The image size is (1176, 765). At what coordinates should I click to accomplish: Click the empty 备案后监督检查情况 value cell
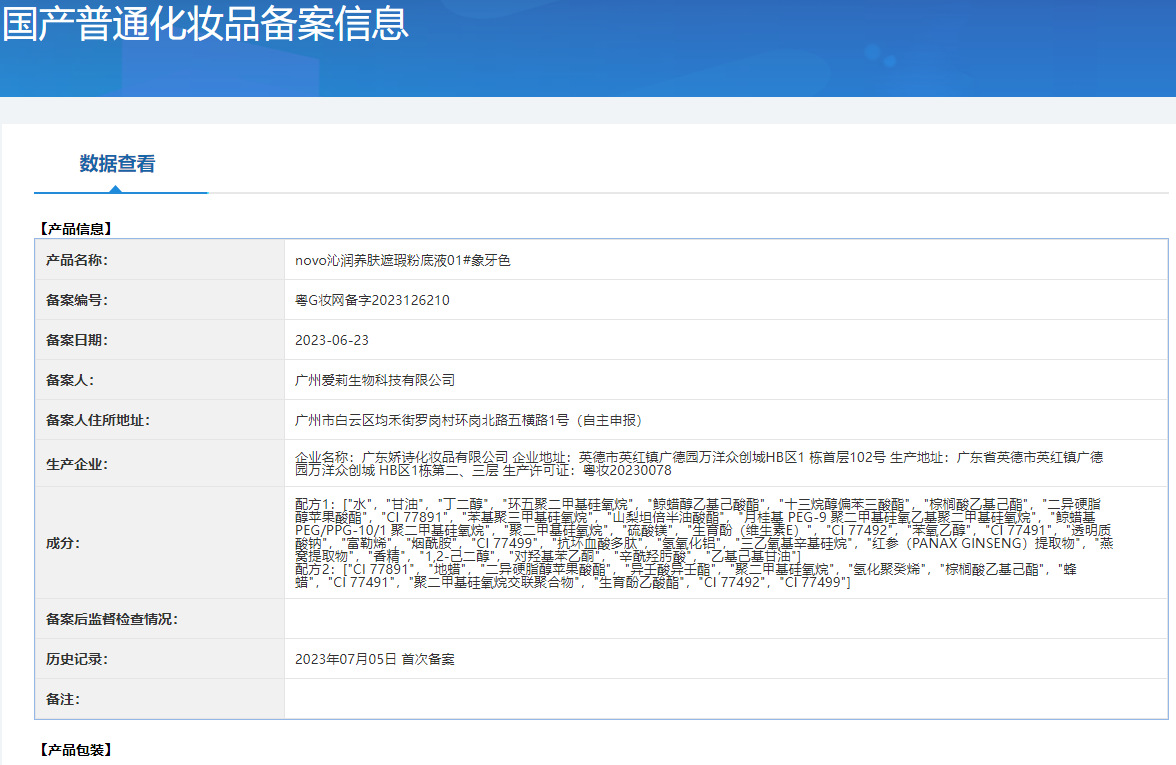coord(725,619)
